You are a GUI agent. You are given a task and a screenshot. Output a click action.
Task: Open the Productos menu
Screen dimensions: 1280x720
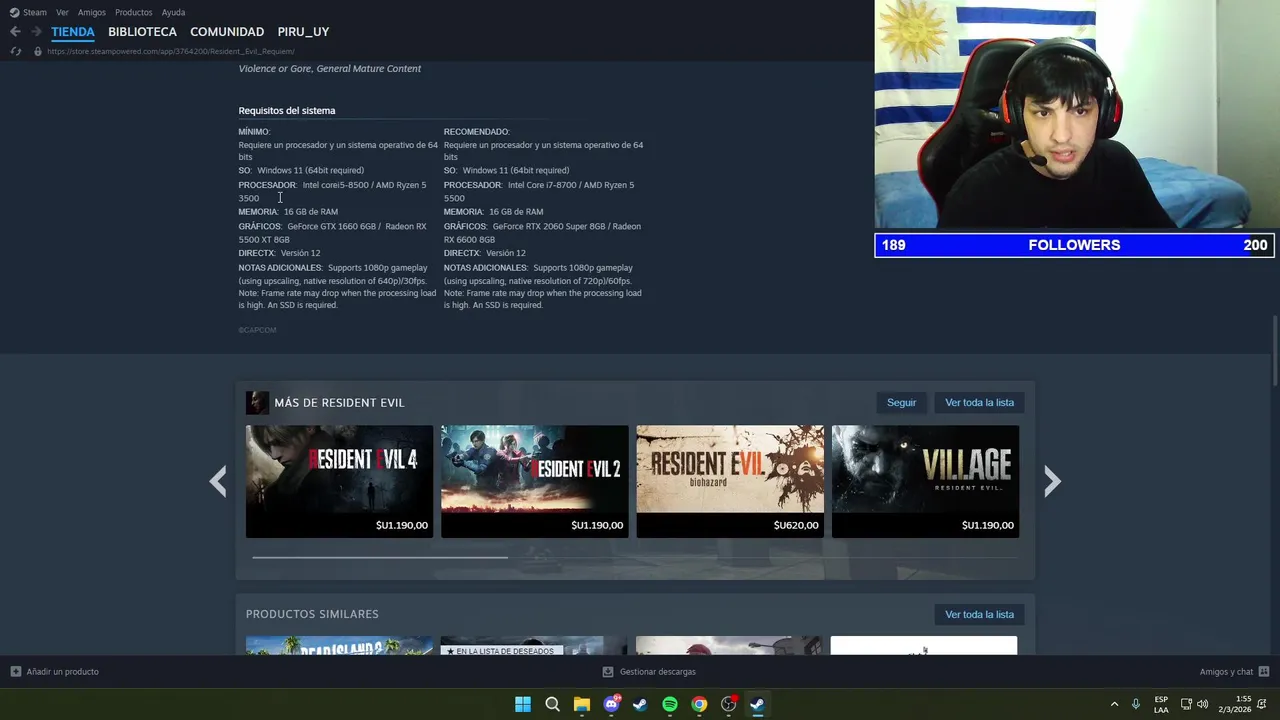(x=134, y=12)
